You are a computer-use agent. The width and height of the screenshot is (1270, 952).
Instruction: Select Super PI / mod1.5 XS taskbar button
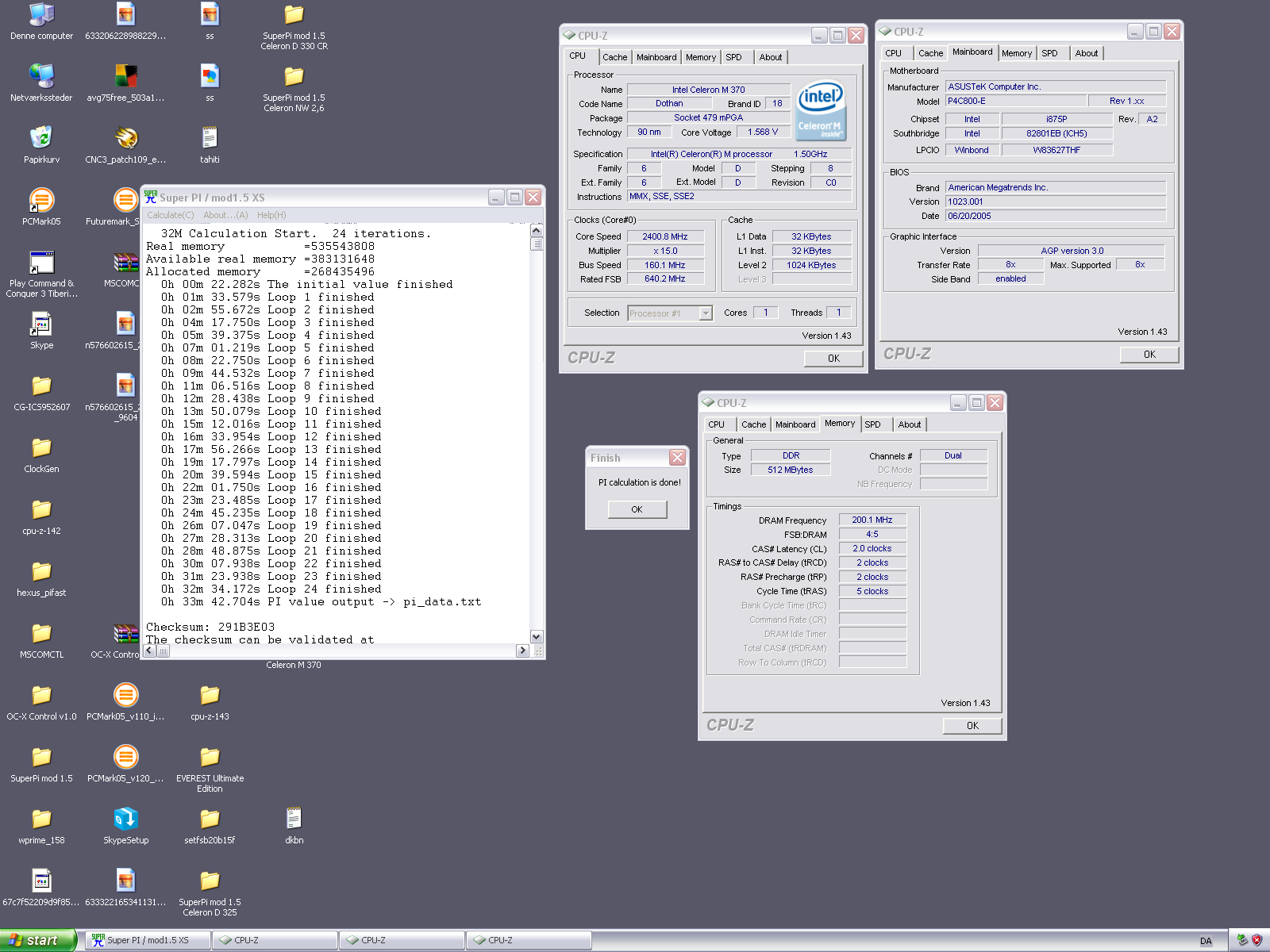coord(148,940)
